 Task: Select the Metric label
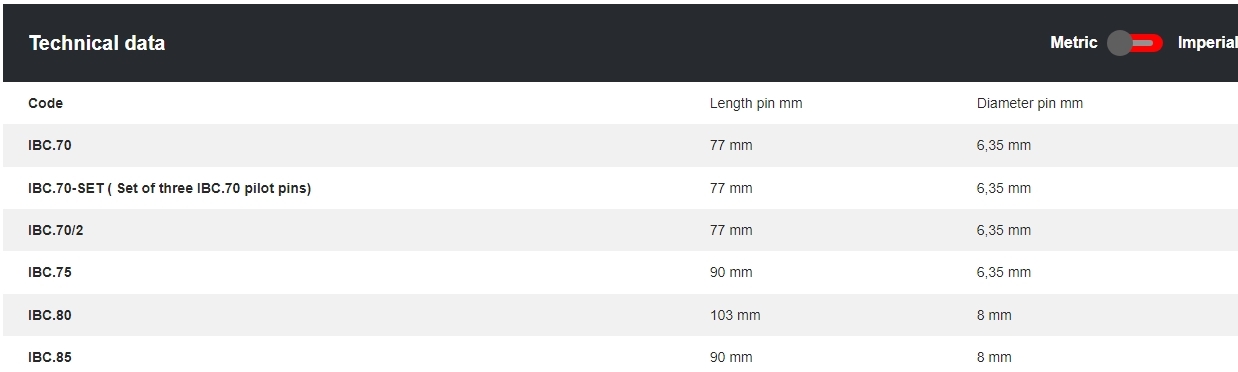click(x=1073, y=43)
